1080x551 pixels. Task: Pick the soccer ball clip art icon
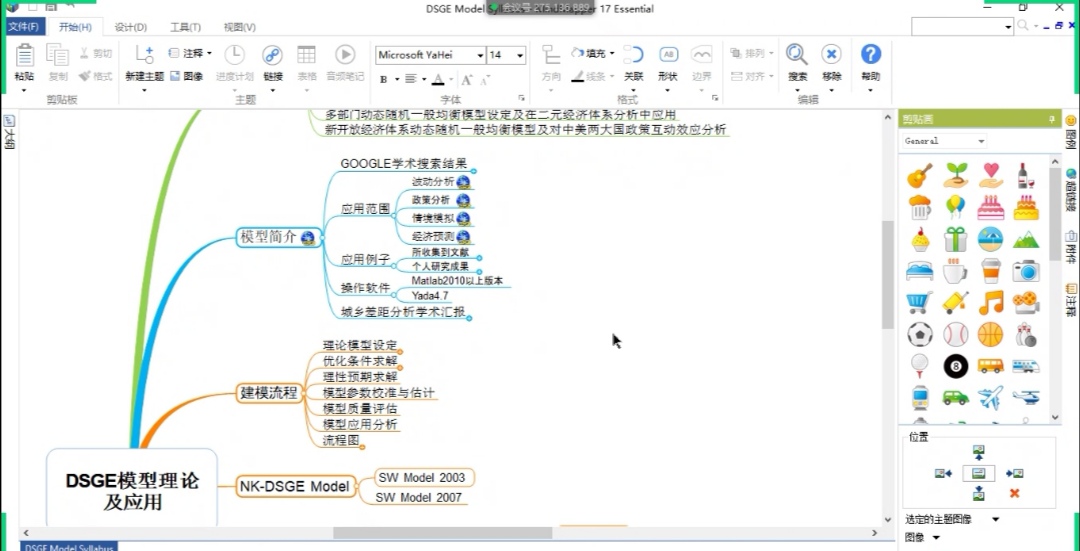[x=920, y=334]
